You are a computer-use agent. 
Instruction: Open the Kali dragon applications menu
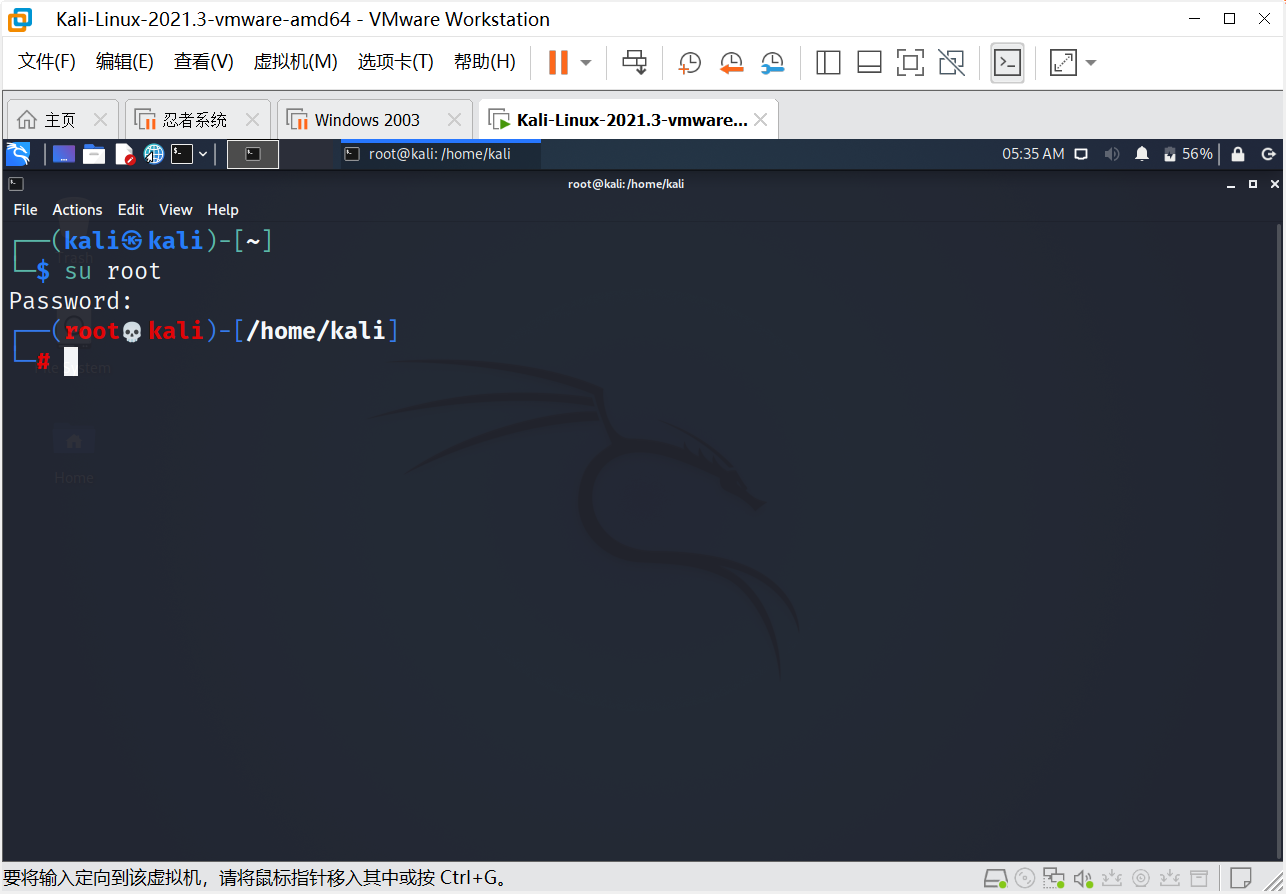(x=18, y=154)
